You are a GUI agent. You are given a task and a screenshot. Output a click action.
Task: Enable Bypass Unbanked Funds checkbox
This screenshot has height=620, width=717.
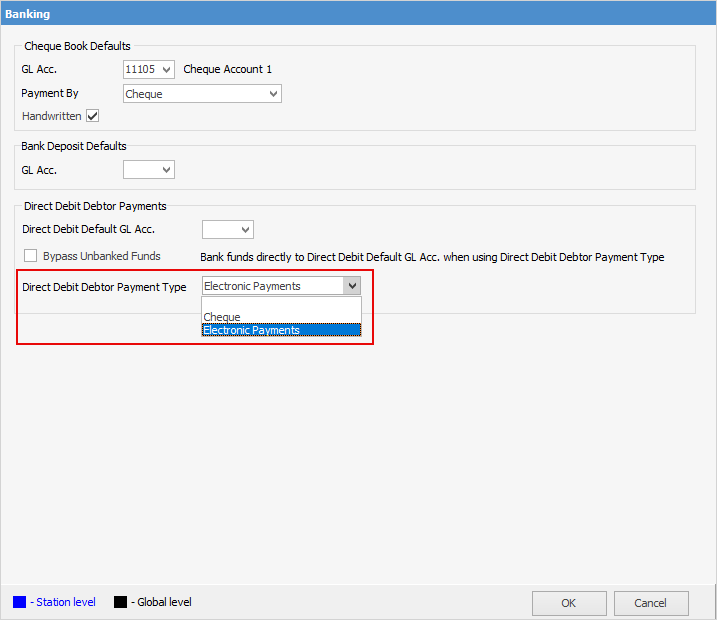pos(31,256)
